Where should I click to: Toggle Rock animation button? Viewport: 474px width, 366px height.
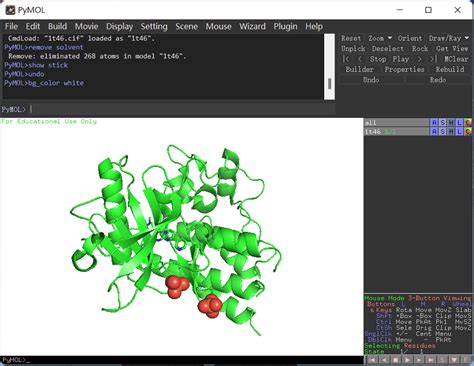pos(420,49)
